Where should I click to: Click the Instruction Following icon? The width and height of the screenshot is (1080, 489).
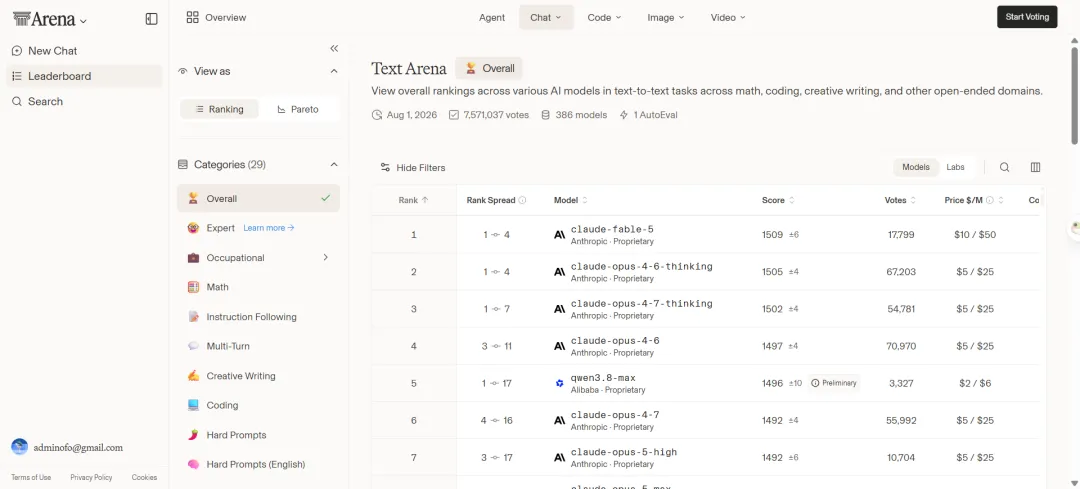(x=194, y=317)
